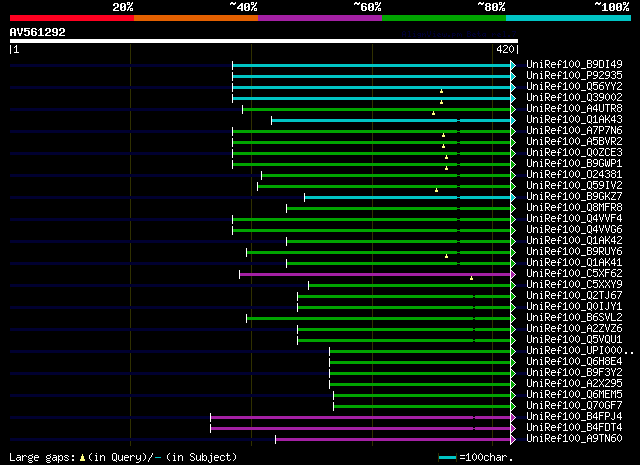This screenshot has width=640, height=465.
Task: Click the purple alignment bar of UniRef100_C5XF62
Action: (375, 275)
